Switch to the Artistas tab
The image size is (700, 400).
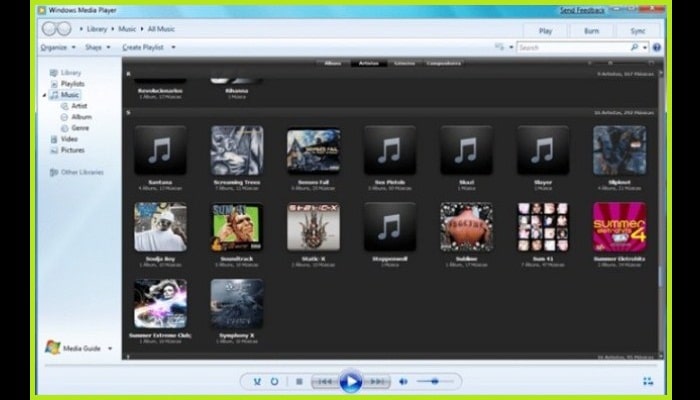pyautogui.click(x=368, y=63)
